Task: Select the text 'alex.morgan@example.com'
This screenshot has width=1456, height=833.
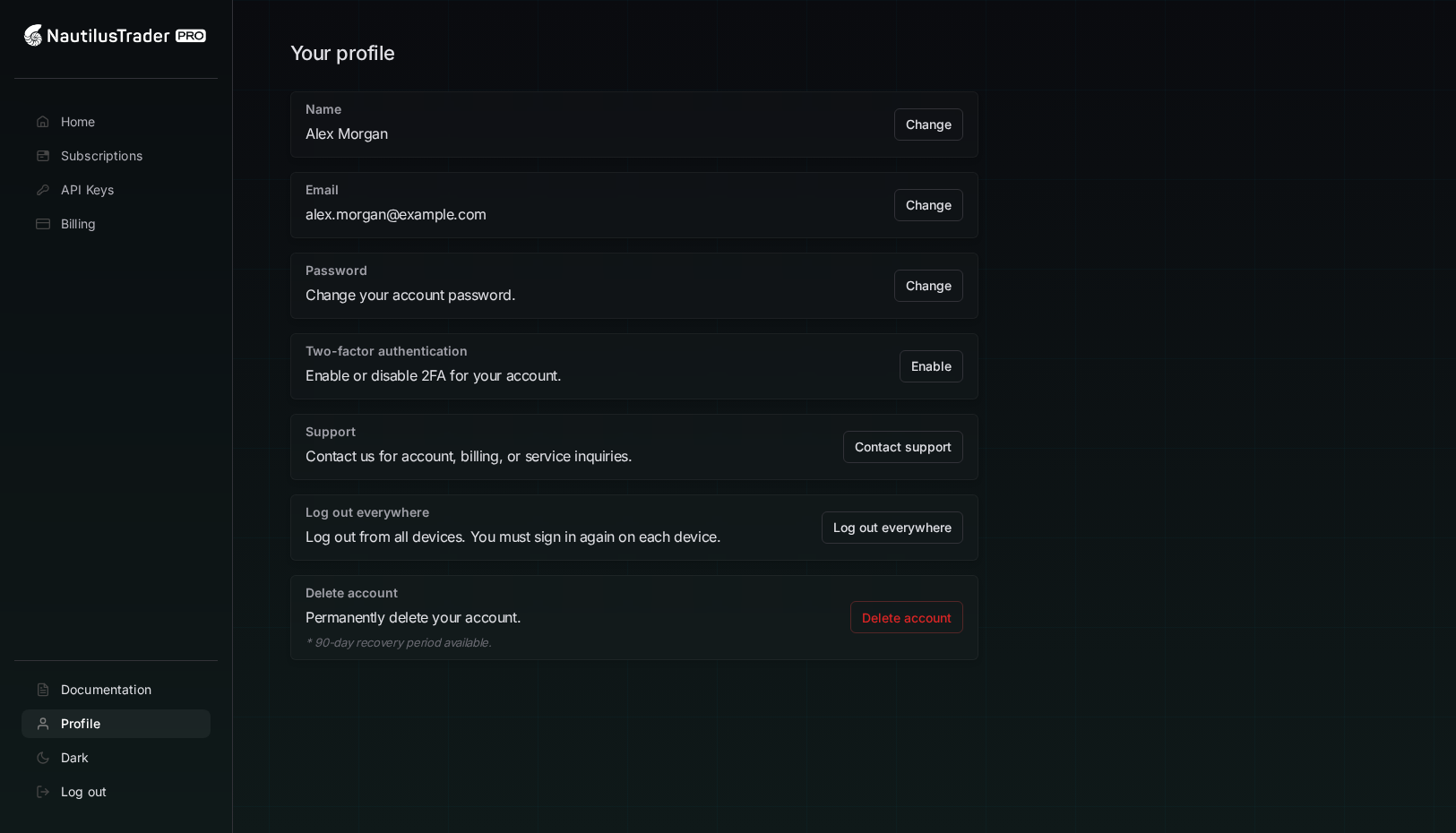Action: (396, 214)
